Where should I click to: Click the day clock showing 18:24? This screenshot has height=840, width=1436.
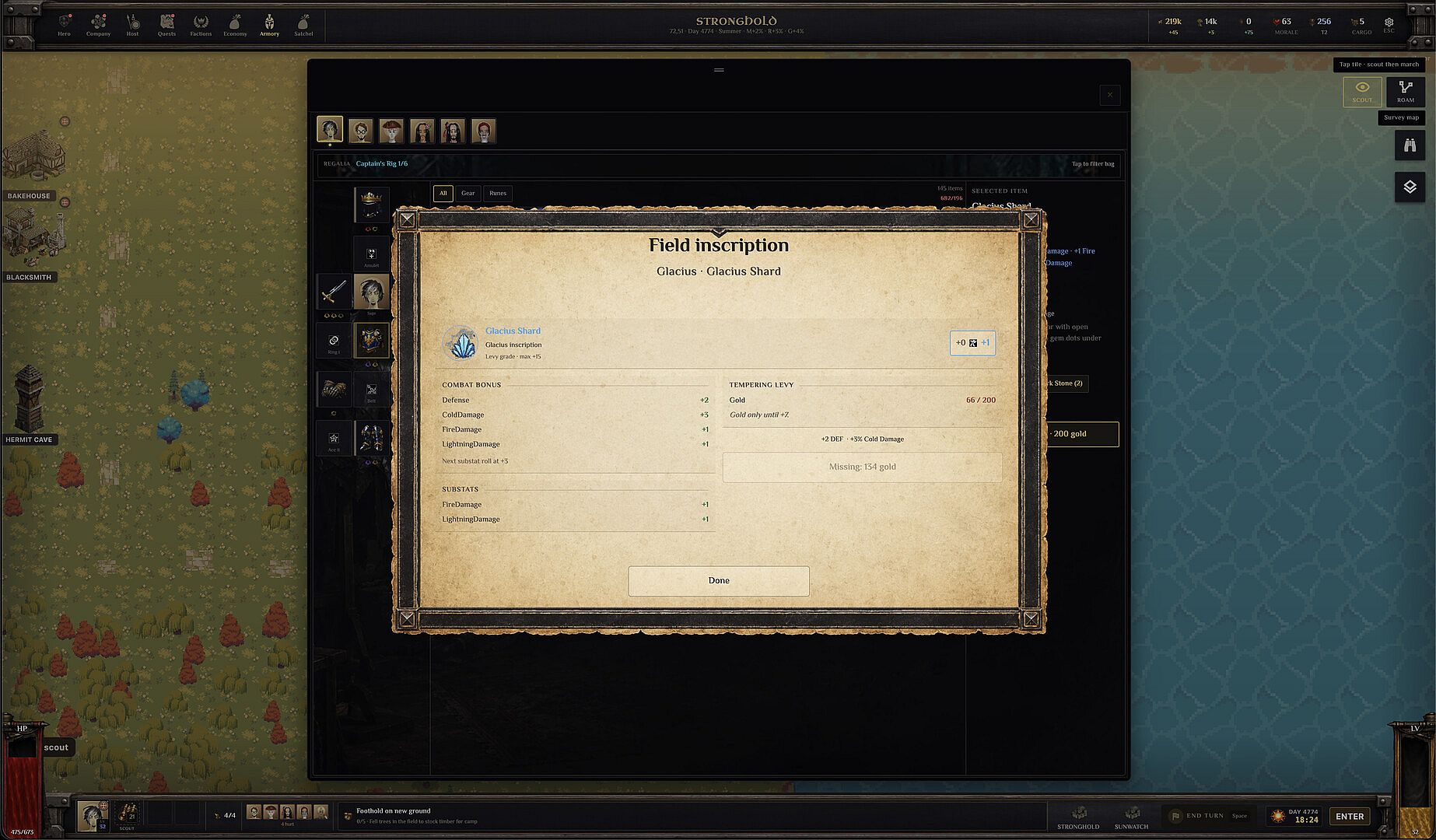(x=1294, y=817)
